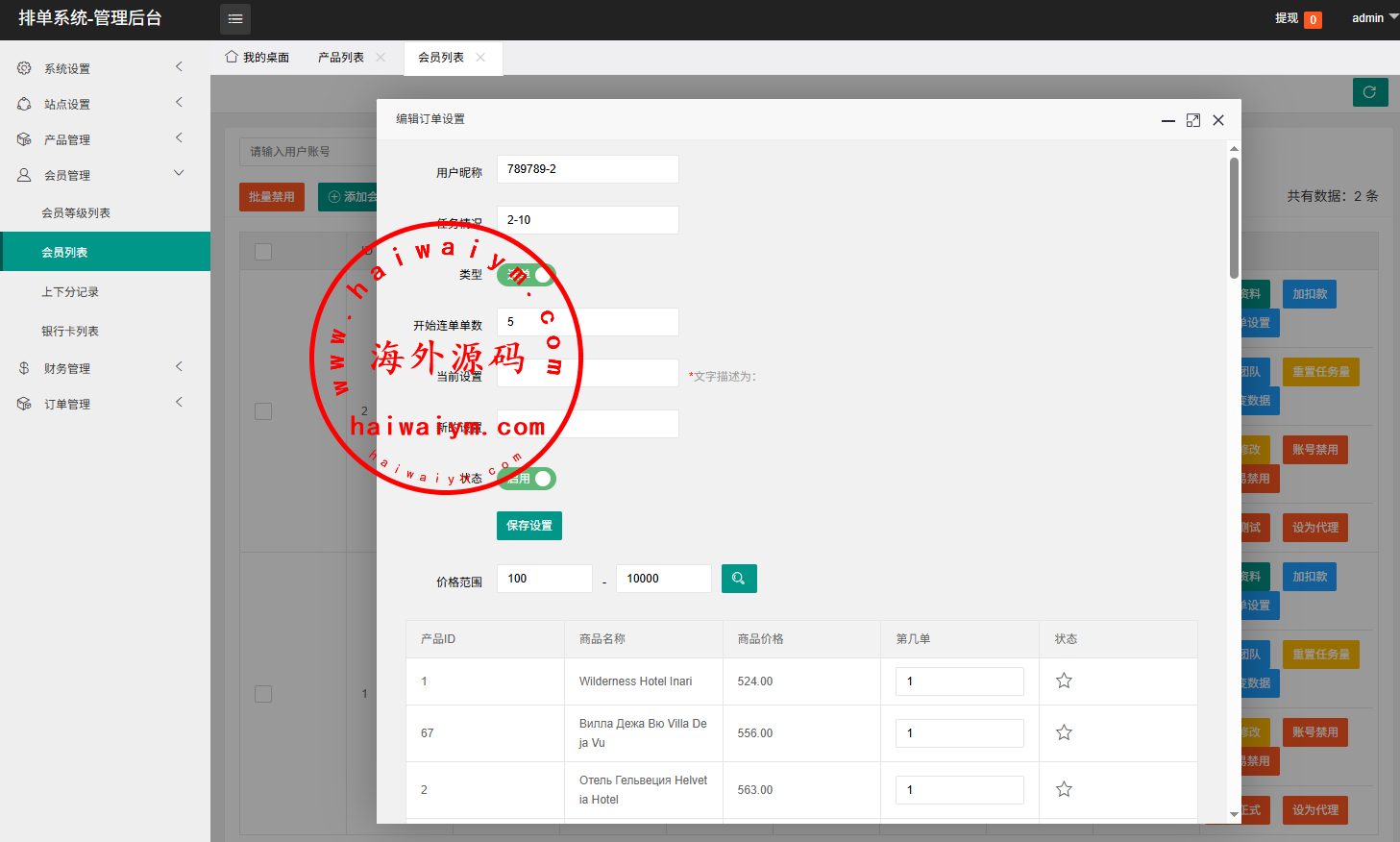The width and height of the screenshot is (1400, 842).
Task: Click the price range search icon
Action: (x=739, y=579)
